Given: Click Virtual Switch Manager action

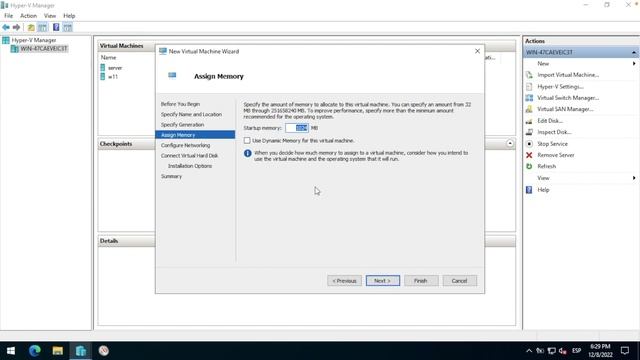Looking at the screenshot, I should [568, 98].
